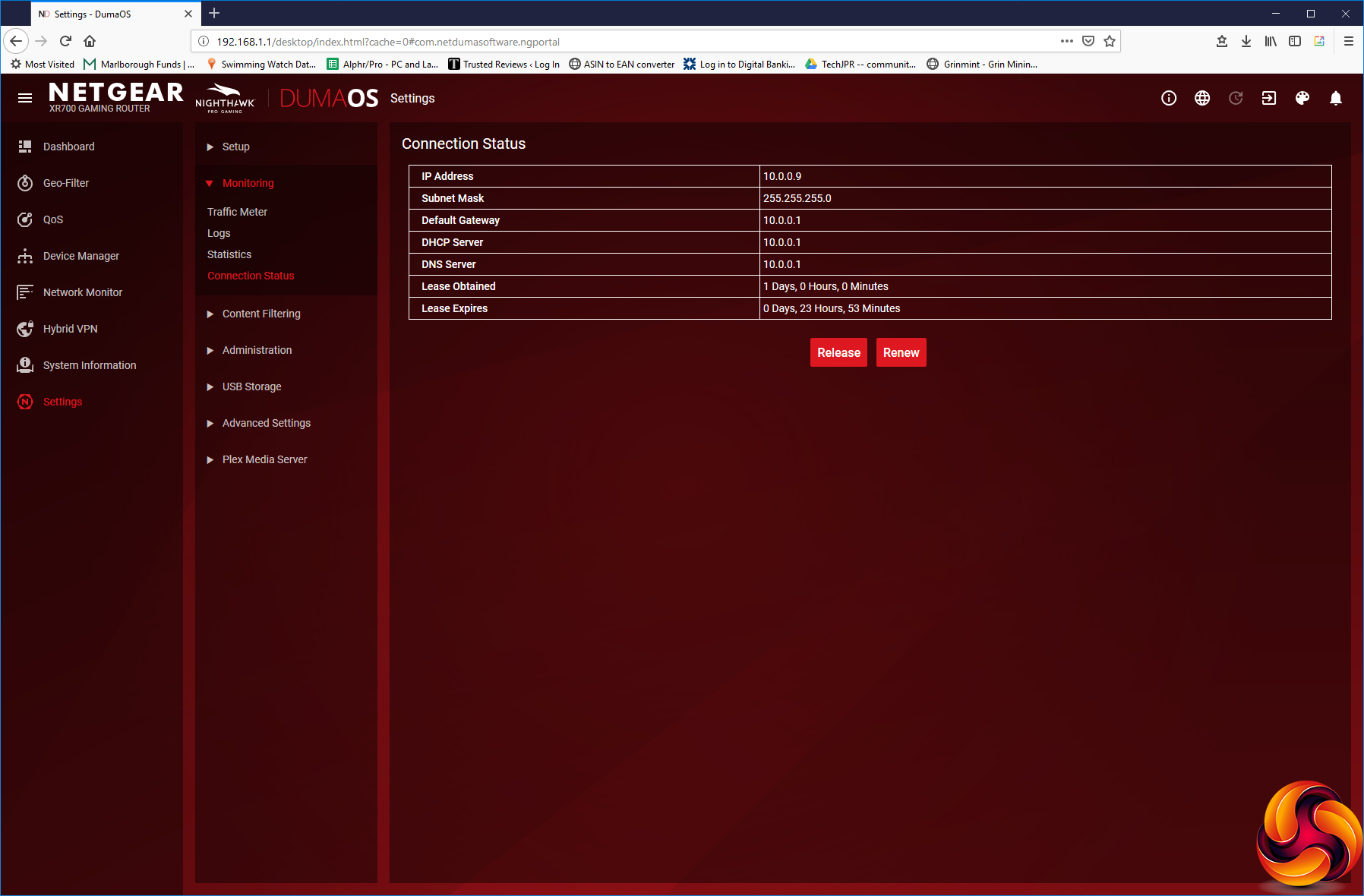Click the Hybrid VPN sidebar icon
This screenshot has height=896, width=1364.
coord(25,329)
